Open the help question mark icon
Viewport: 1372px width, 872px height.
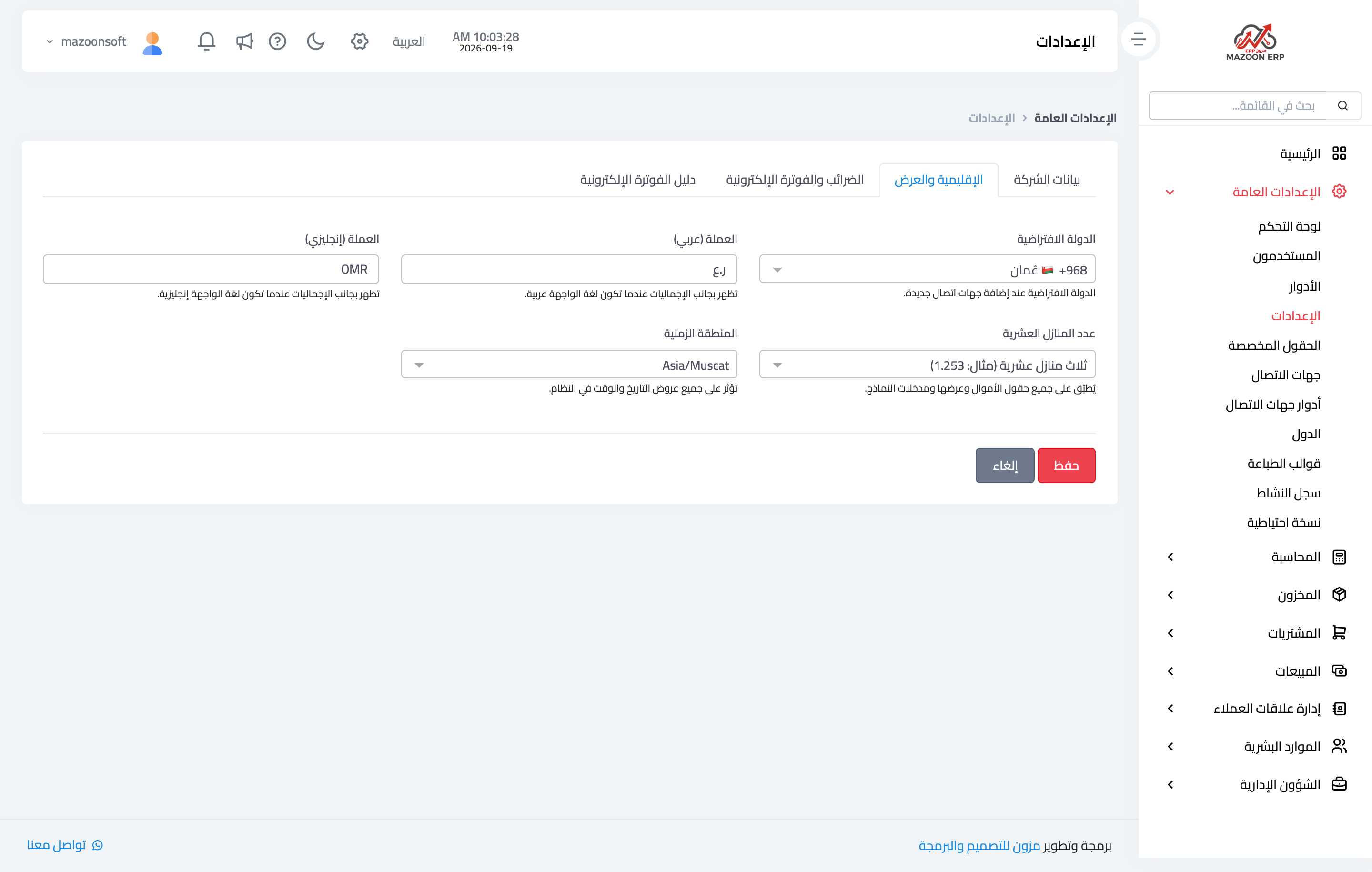[x=277, y=41]
